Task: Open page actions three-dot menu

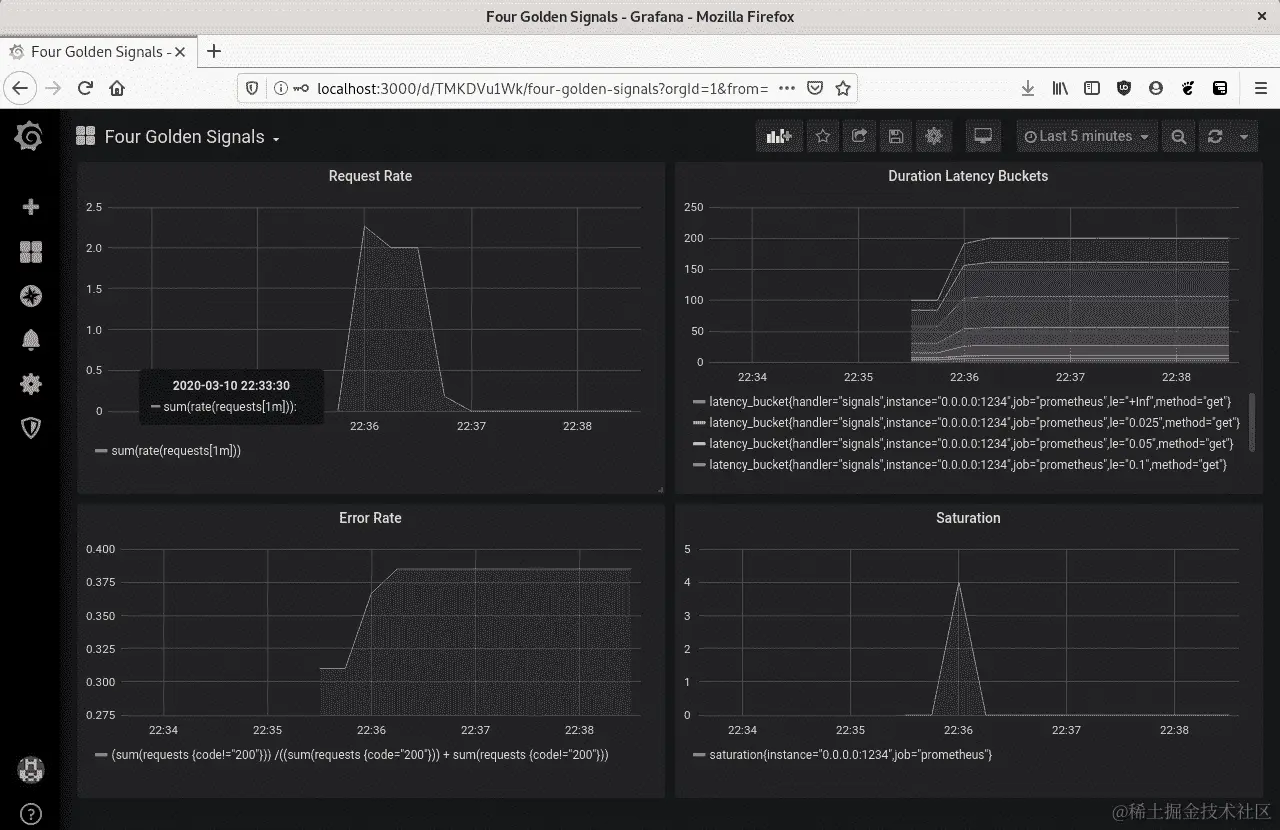Action: coord(787,88)
